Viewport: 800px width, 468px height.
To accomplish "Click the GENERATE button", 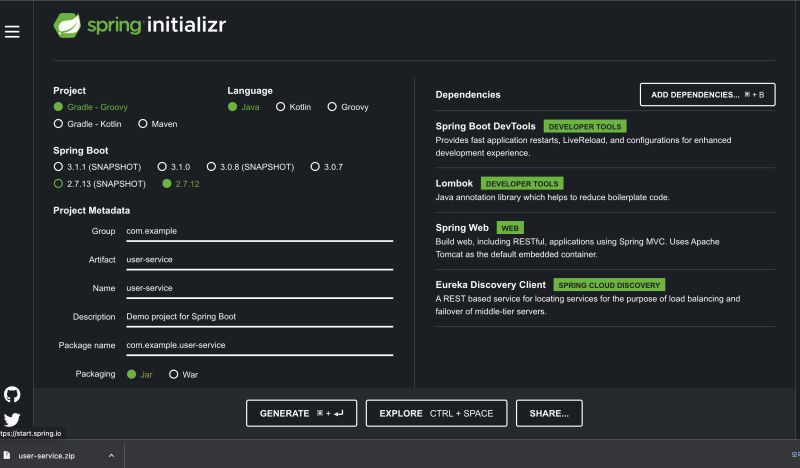I will [x=302, y=413].
